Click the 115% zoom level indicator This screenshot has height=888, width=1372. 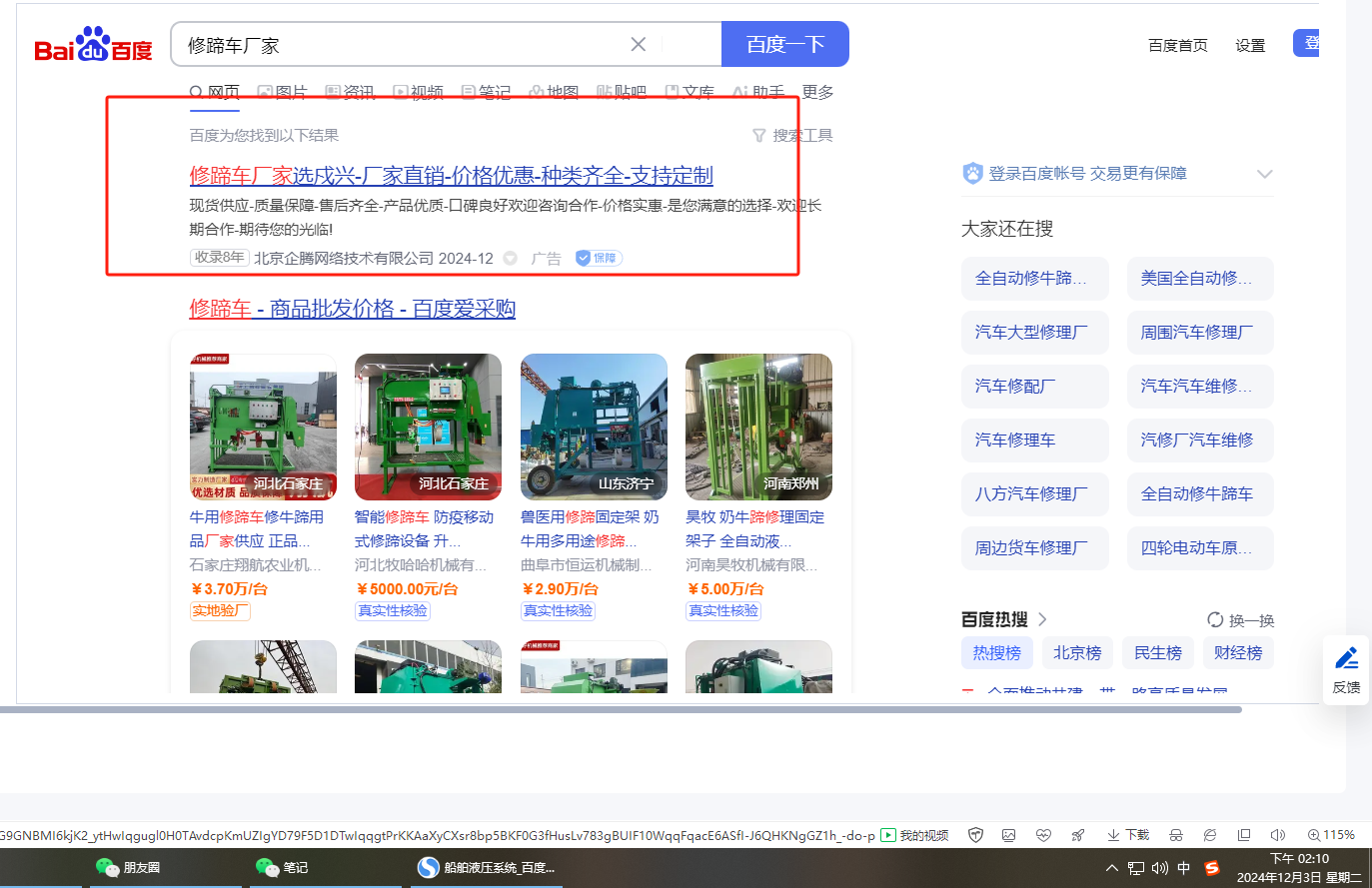click(1331, 835)
